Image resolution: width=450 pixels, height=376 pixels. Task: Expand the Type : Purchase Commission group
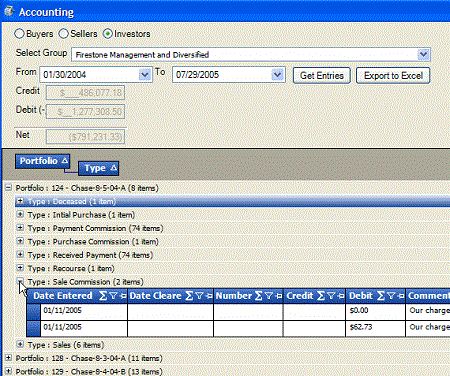click(x=20, y=241)
